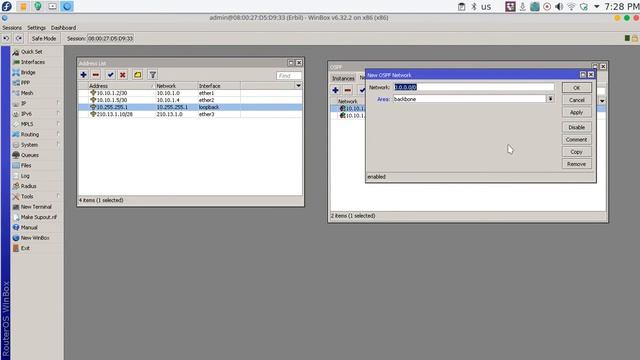640x360 pixels.
Task: Click Apply in New OSPF Network
Action: point(576,112)
